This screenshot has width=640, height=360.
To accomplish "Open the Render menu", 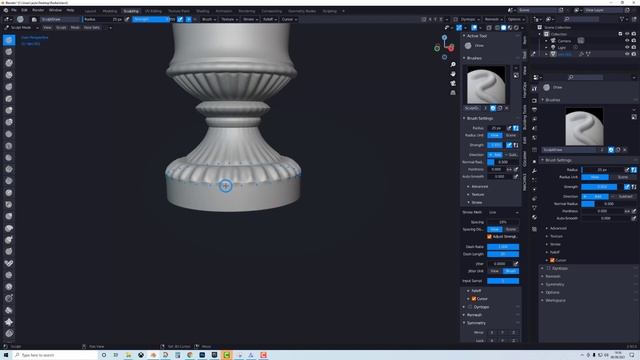I will coord(38,10).
